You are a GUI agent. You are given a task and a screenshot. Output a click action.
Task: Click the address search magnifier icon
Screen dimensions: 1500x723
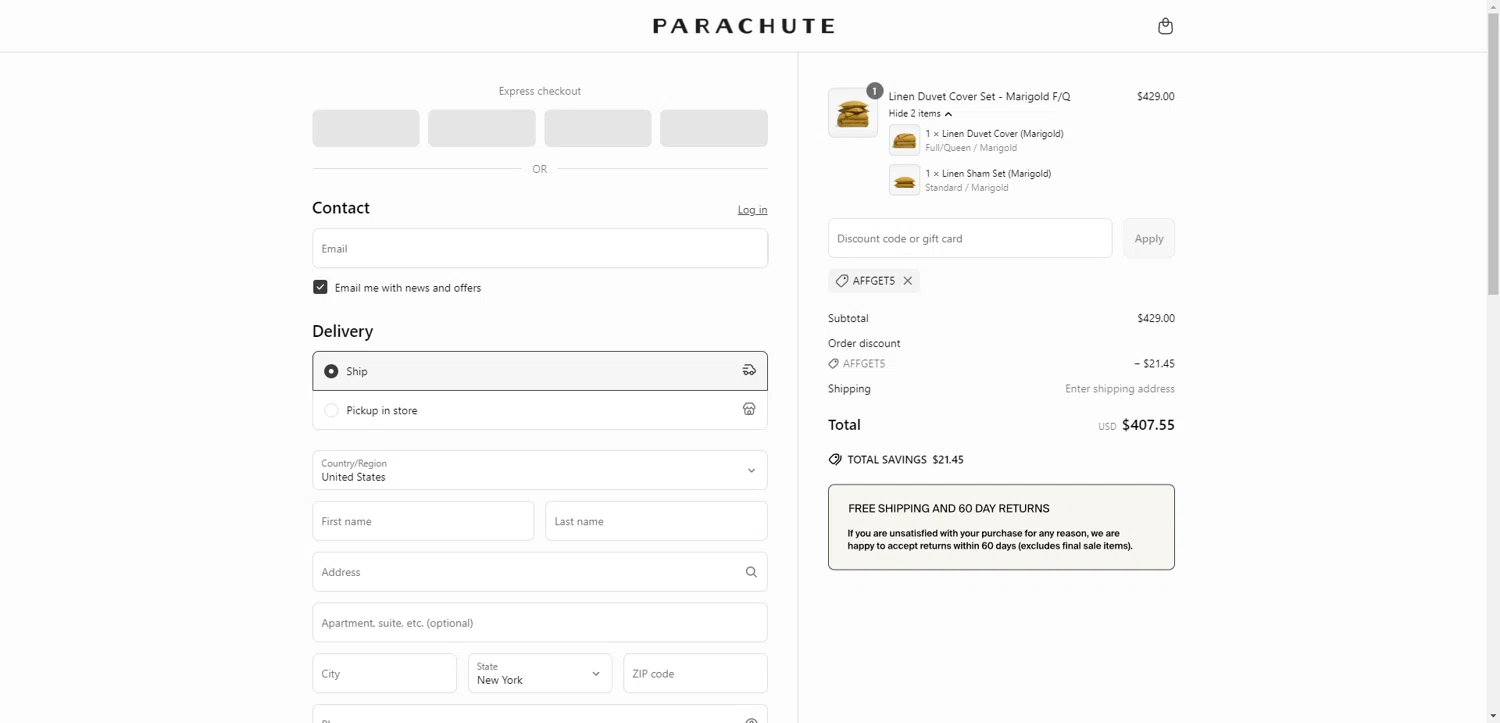tap(751, 572)
